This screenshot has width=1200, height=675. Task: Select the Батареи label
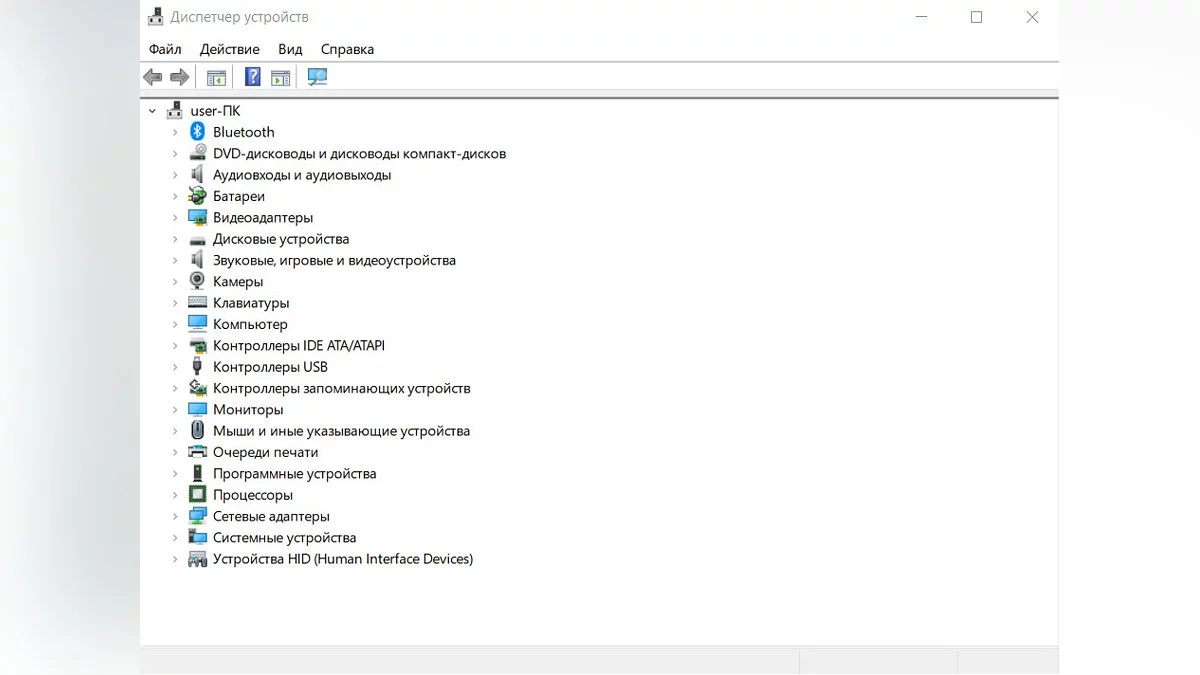(x=239, y=196)
